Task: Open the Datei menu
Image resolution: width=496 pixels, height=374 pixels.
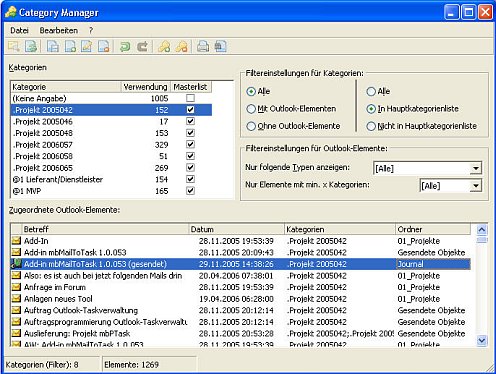Action: point(19,30)
